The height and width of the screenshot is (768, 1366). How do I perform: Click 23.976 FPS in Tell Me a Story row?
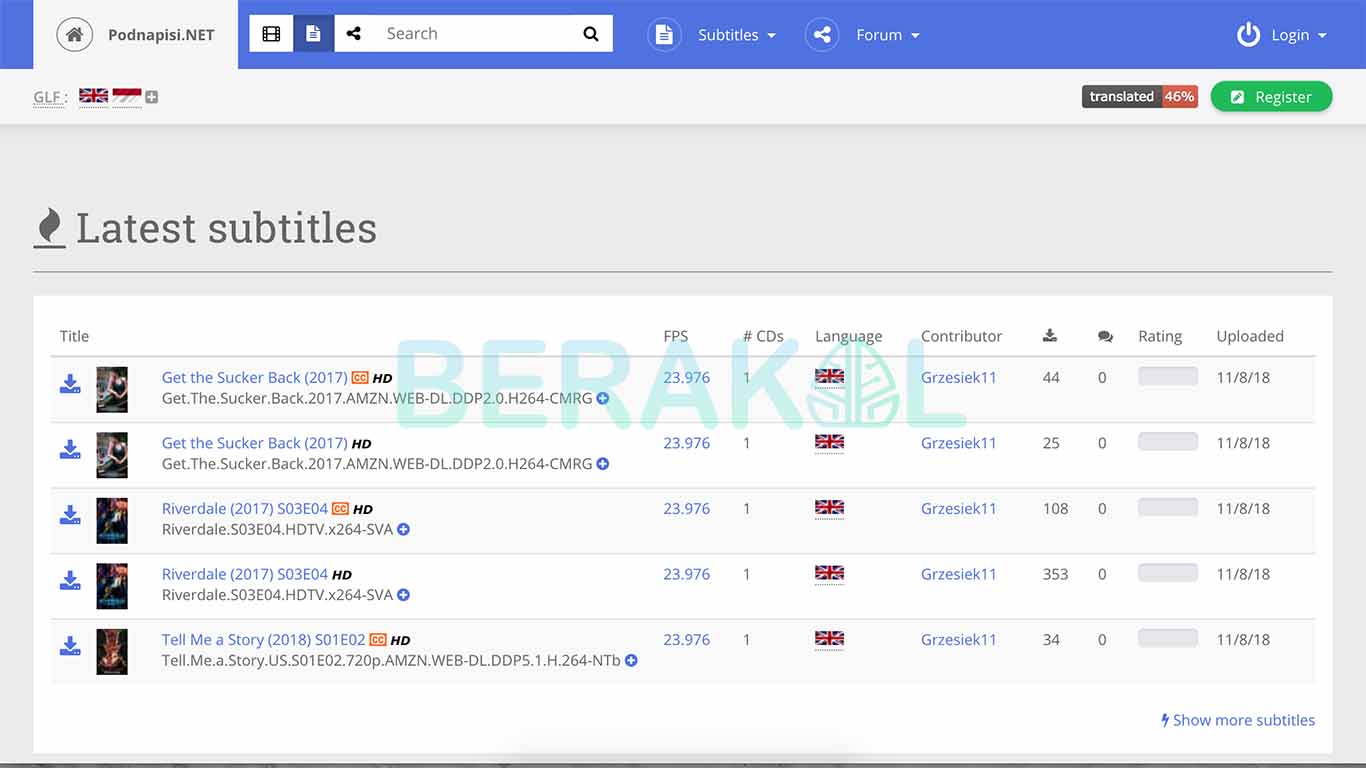click(687, 640)
